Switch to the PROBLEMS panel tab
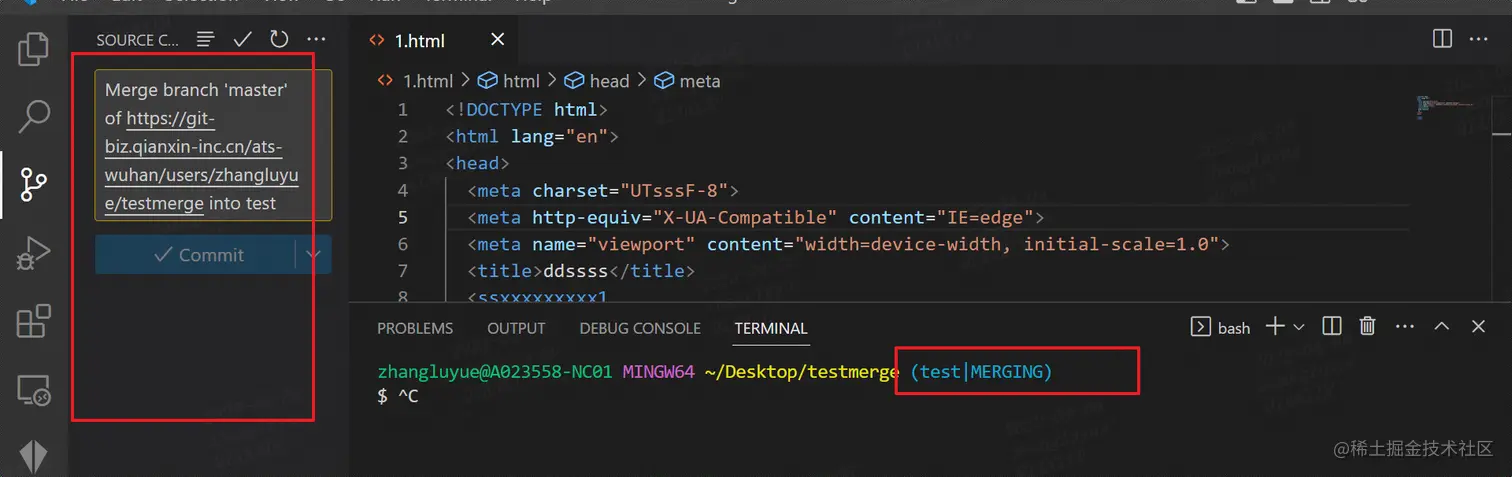 pyautogui.click(x=415, y=328)
